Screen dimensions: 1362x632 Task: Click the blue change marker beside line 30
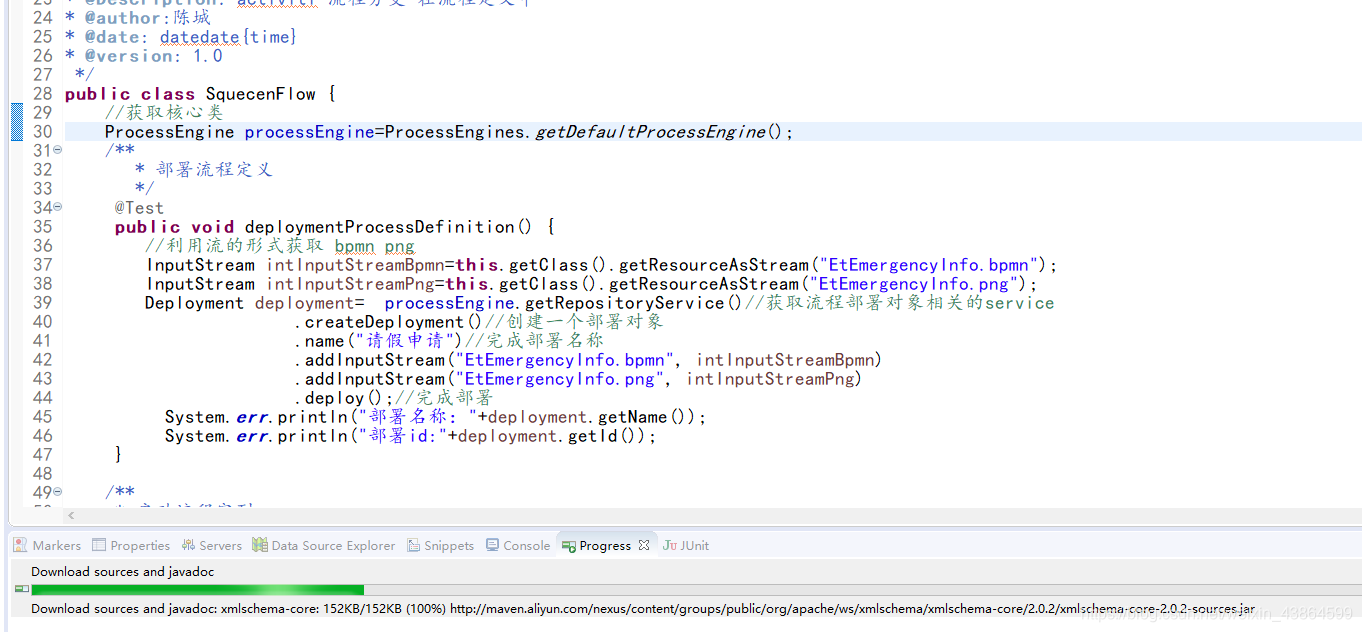point(17,122)
